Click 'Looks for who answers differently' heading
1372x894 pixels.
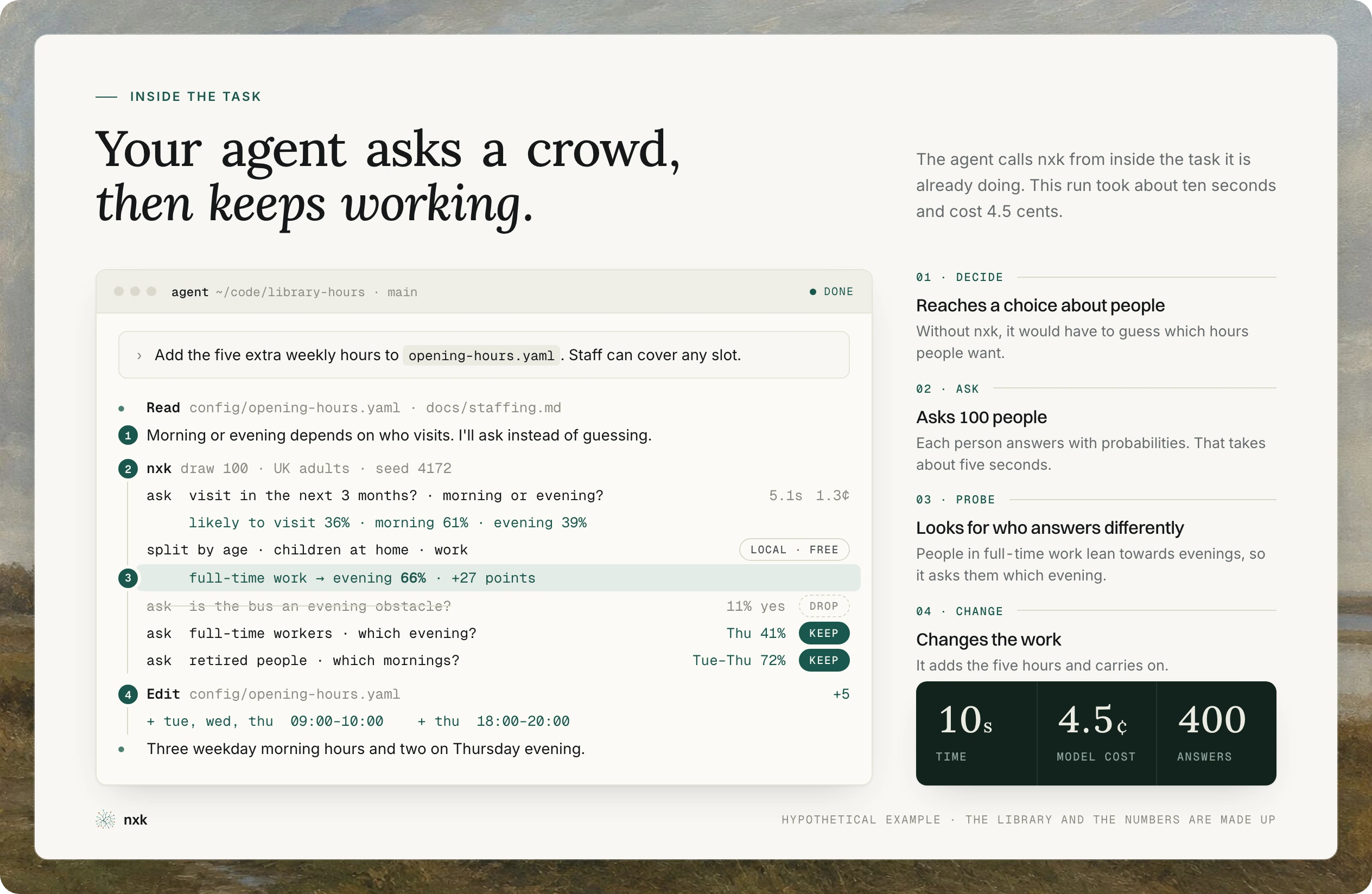pos(1050,528)
